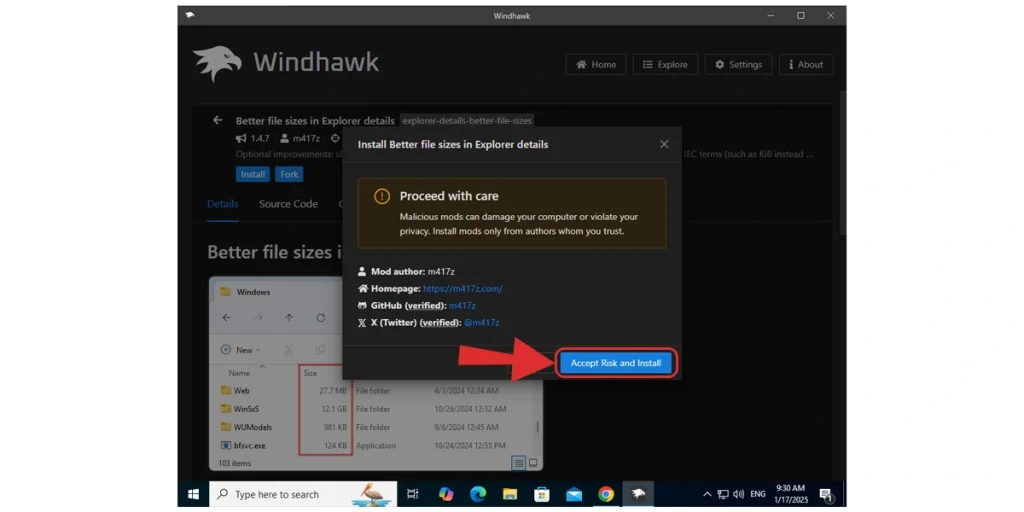Click the Install button under mod title

tap(253, 174)
